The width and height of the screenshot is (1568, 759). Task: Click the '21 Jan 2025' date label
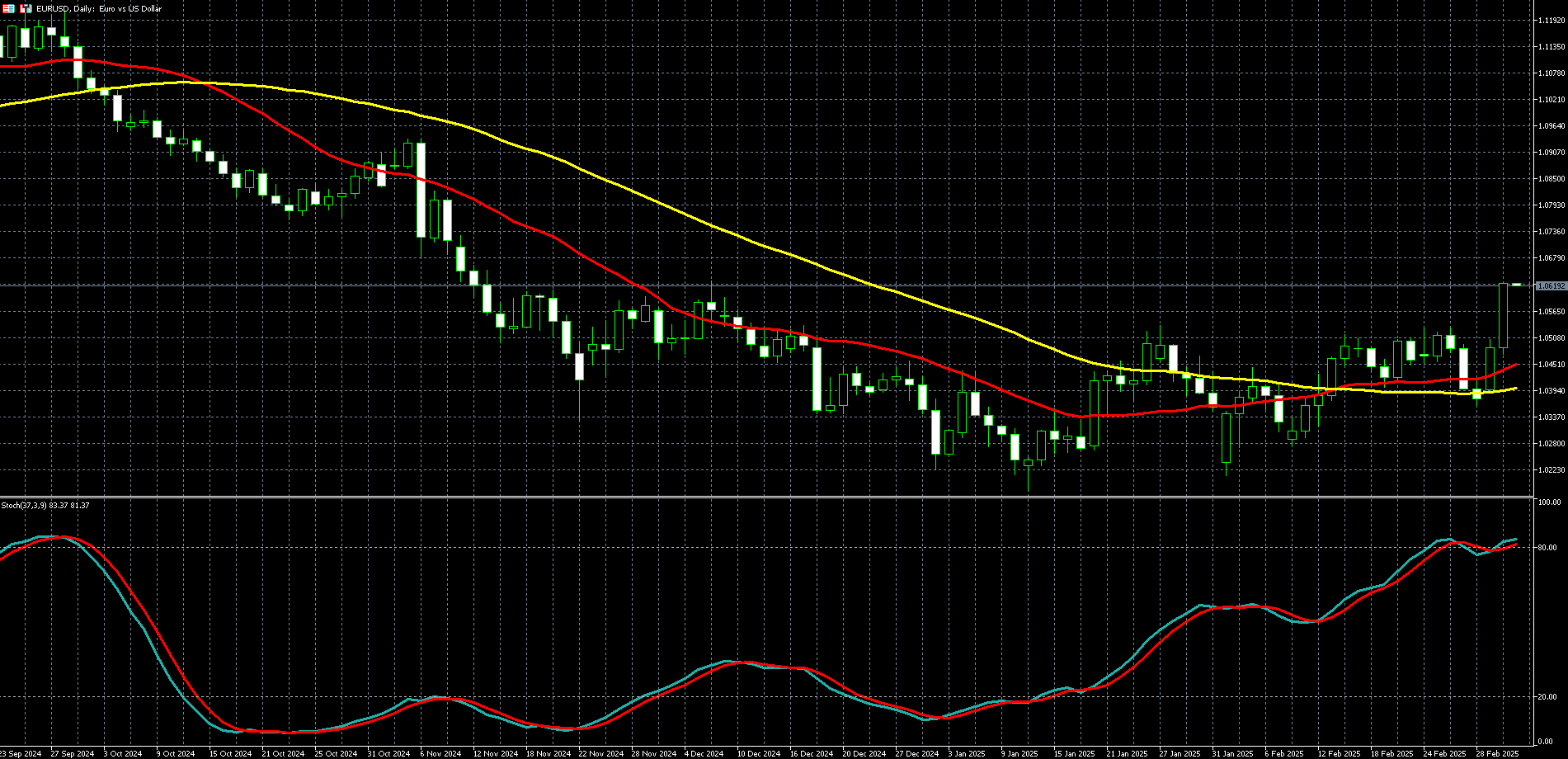(x=1127, y=754)
